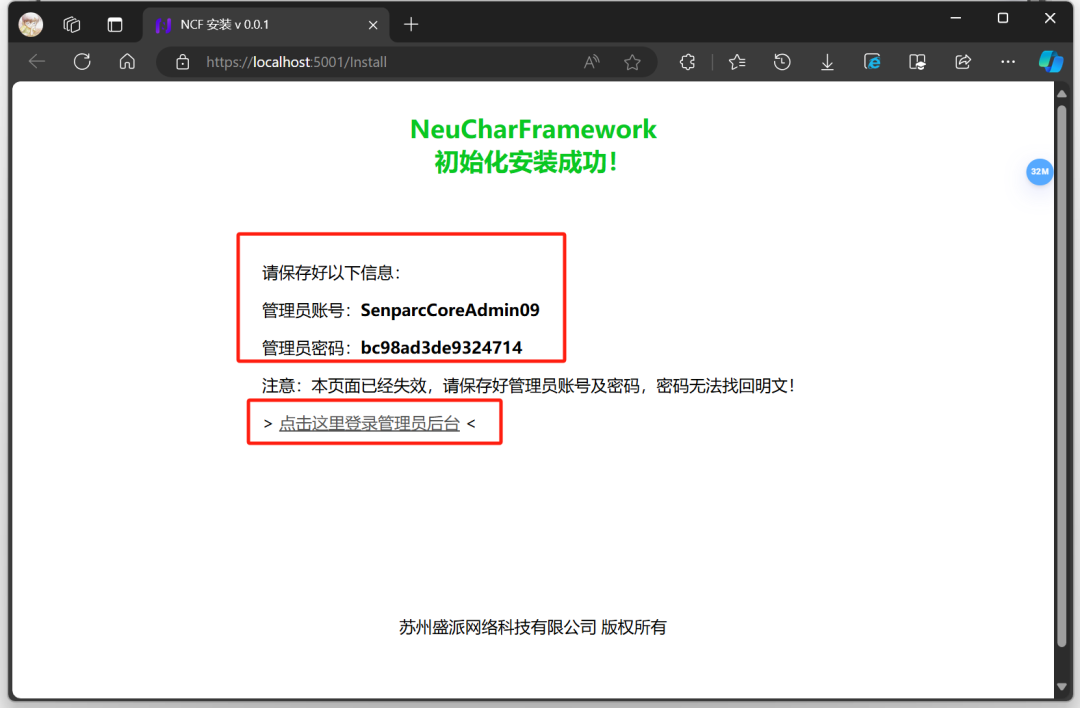1080x708 pixels.
Task: View site information lock icon
Action: (x=183, y=62)
